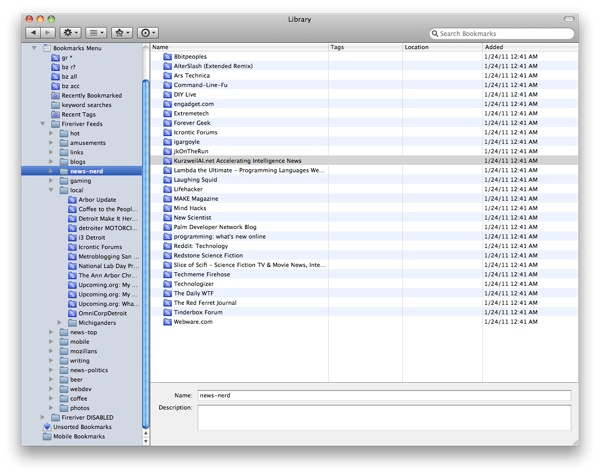Click the Webware.com feed icon
Viewport: 600px width, 475px height.
167,322
